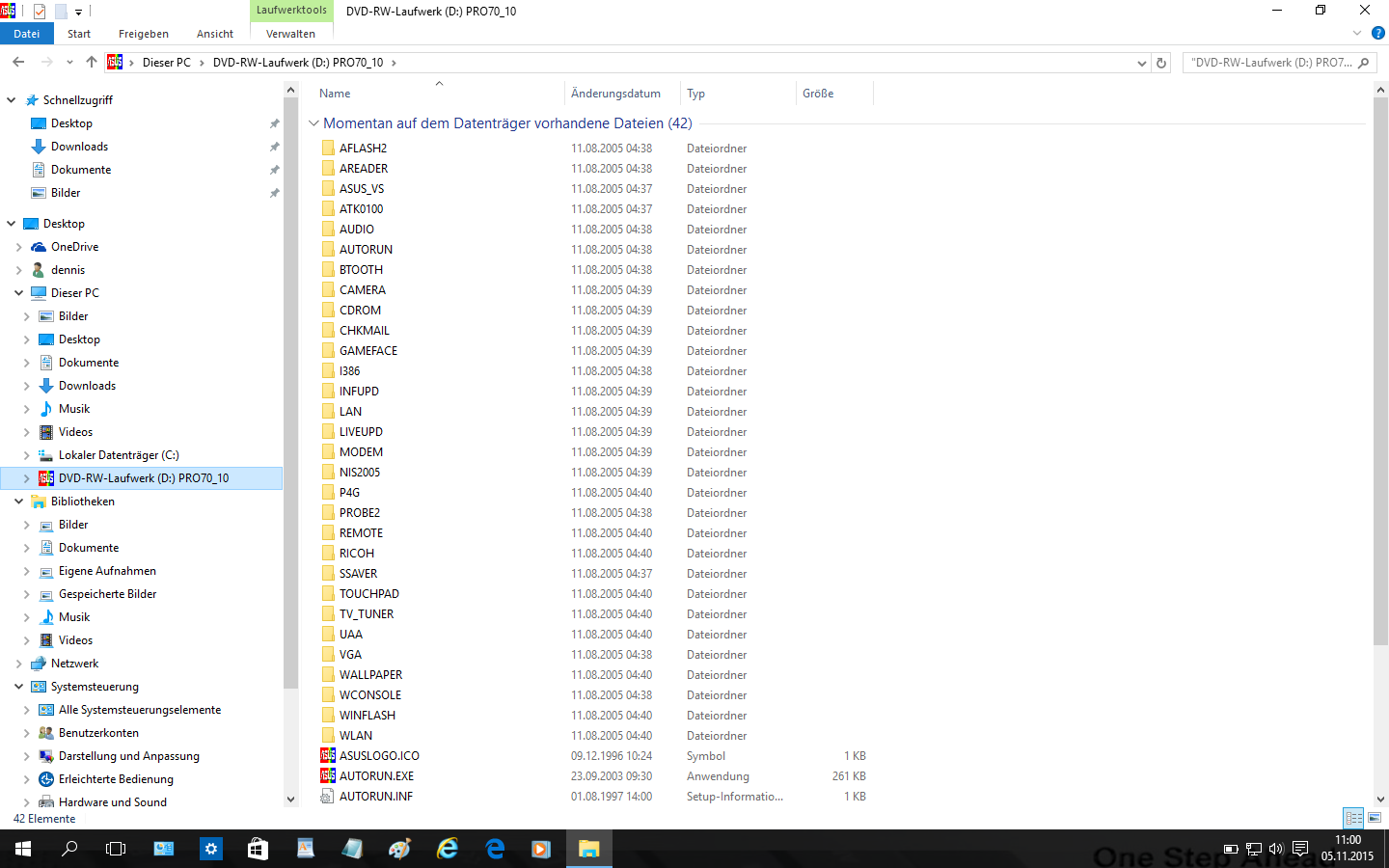
Task: Open the Verwalten ribbon tab
Action: click(290, 34)
